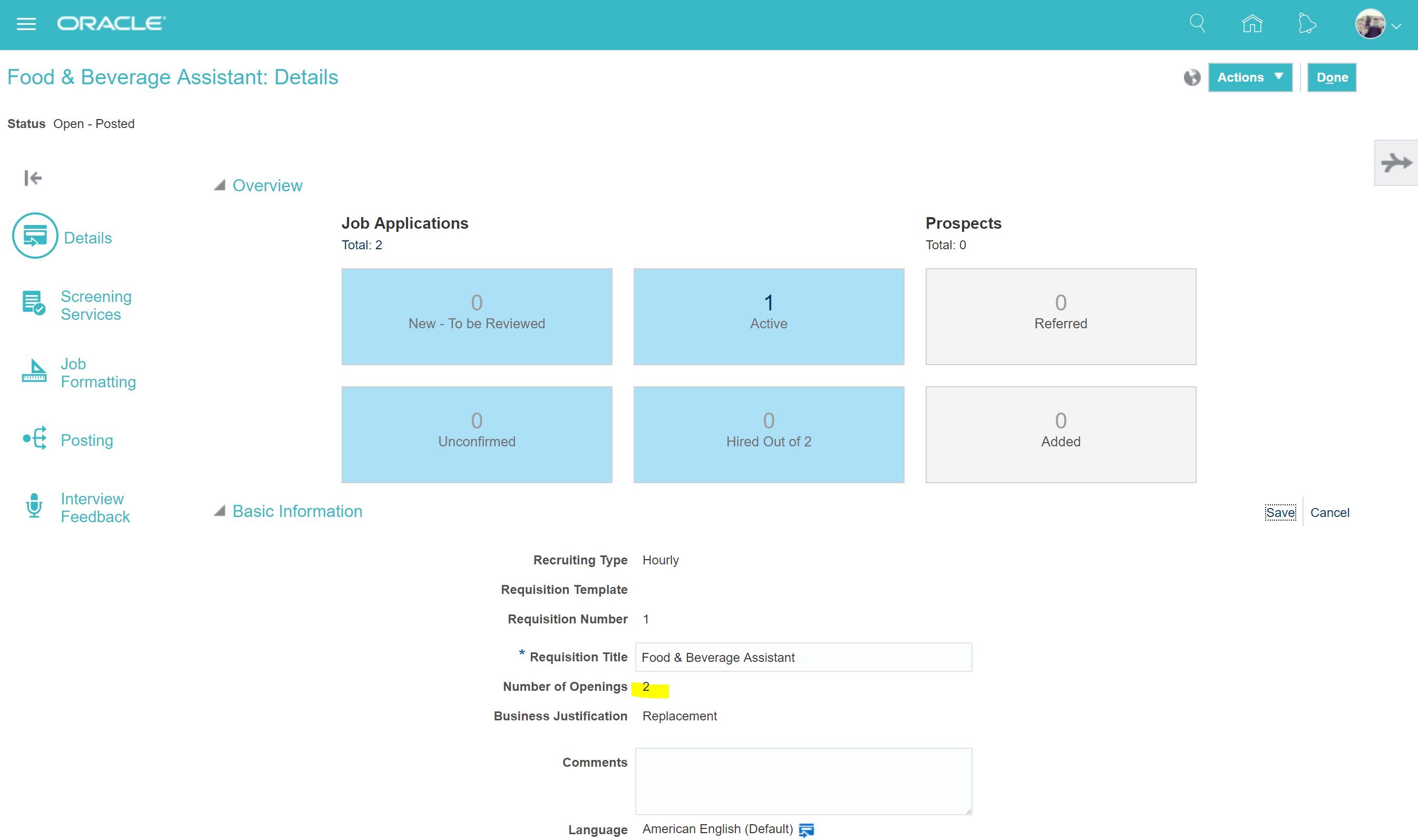The width and height of the screenshot is (1418, 840).
Task: Open the Hired Out of 2 tile
Action: [769, 435]
